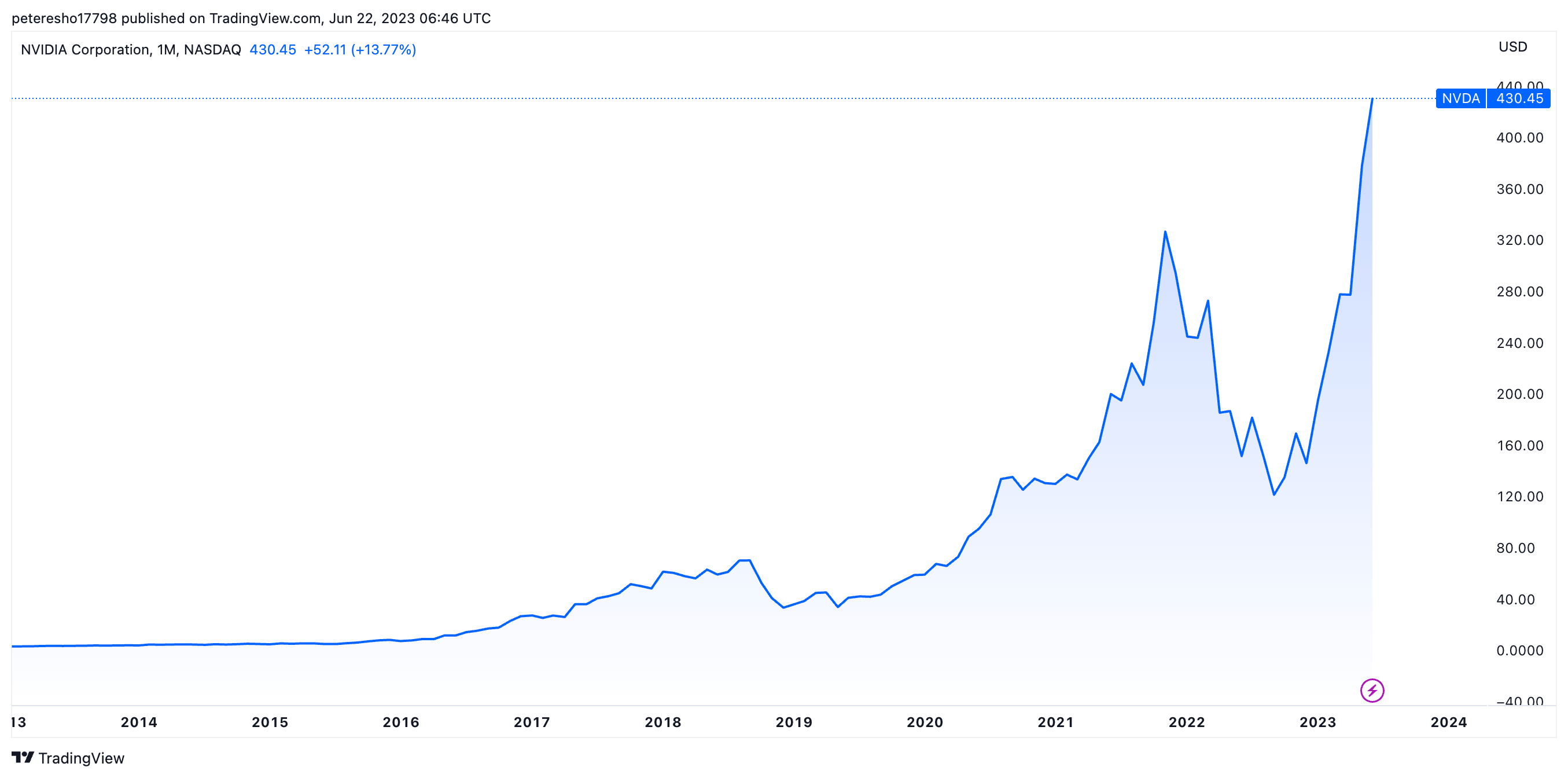Click the published on TradingView.com caption

(x=251, y=19)
